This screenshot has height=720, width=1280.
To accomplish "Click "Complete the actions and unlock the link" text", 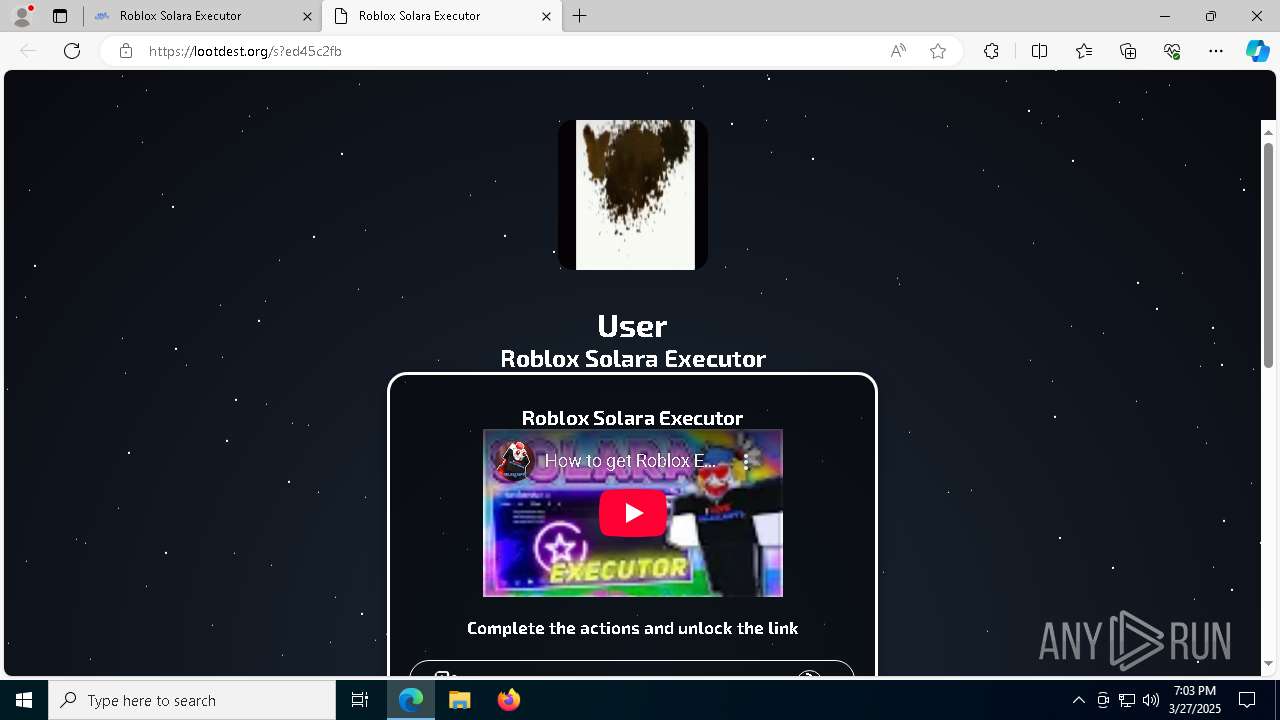I will click(633, 628).
